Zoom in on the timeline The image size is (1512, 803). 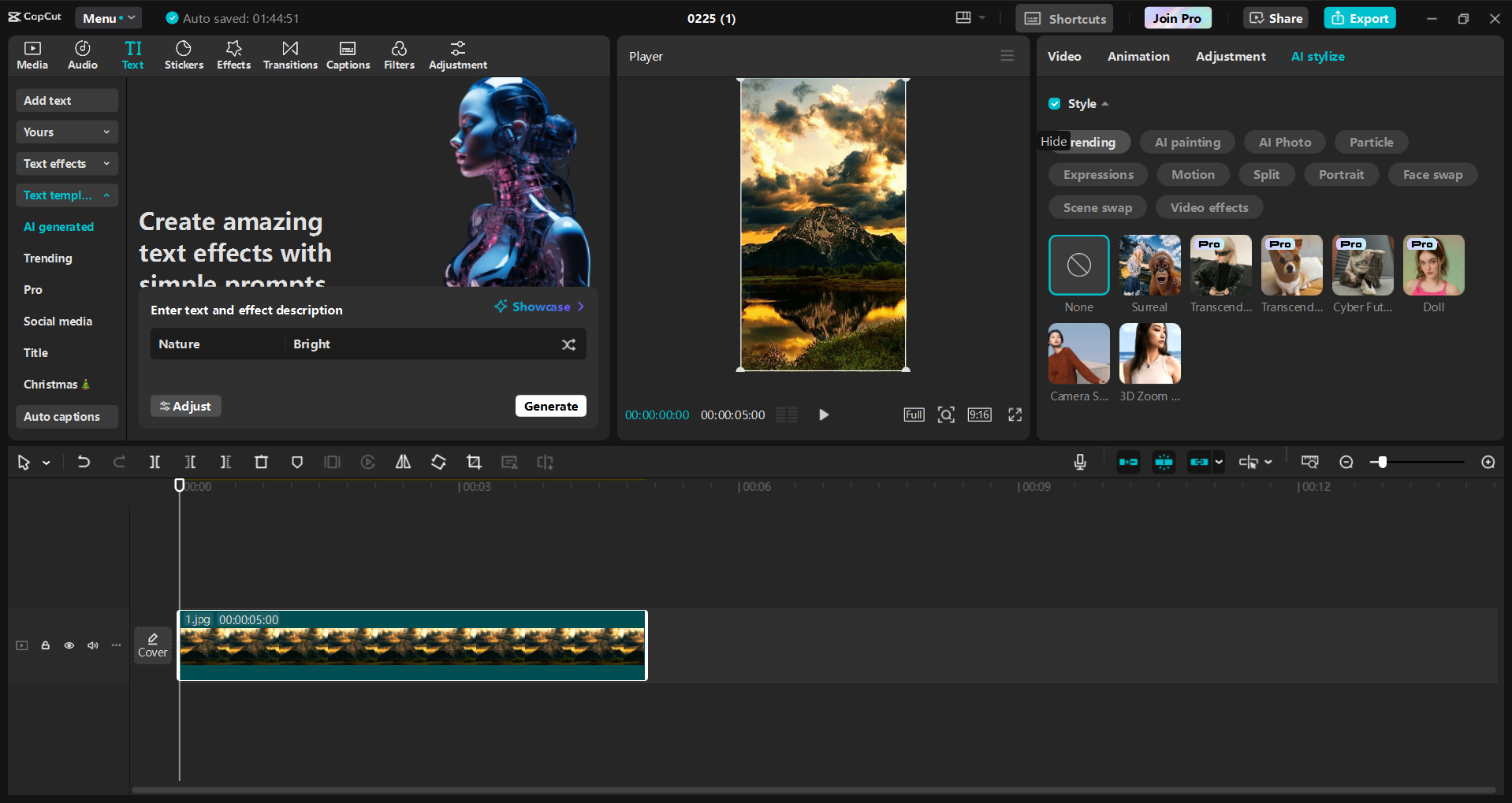[x=1488, y=462]
